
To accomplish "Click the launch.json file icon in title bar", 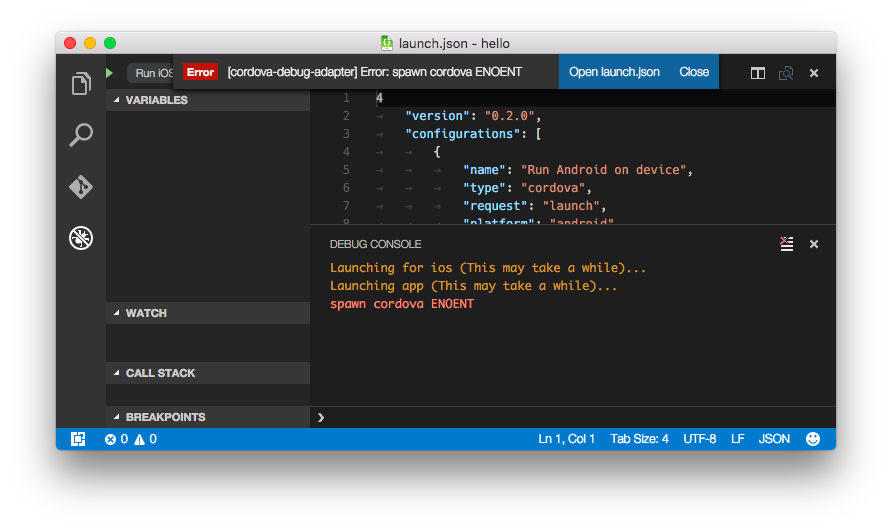I will [x=387, y=43].
